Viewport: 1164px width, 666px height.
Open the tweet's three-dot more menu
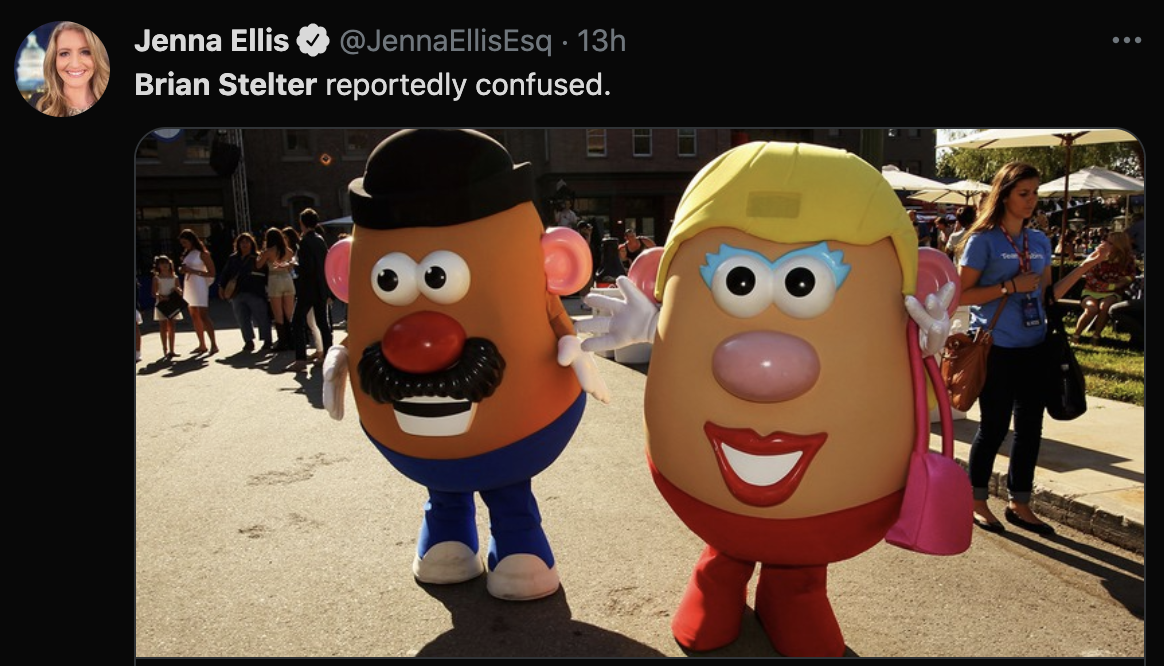(1126, 40)
